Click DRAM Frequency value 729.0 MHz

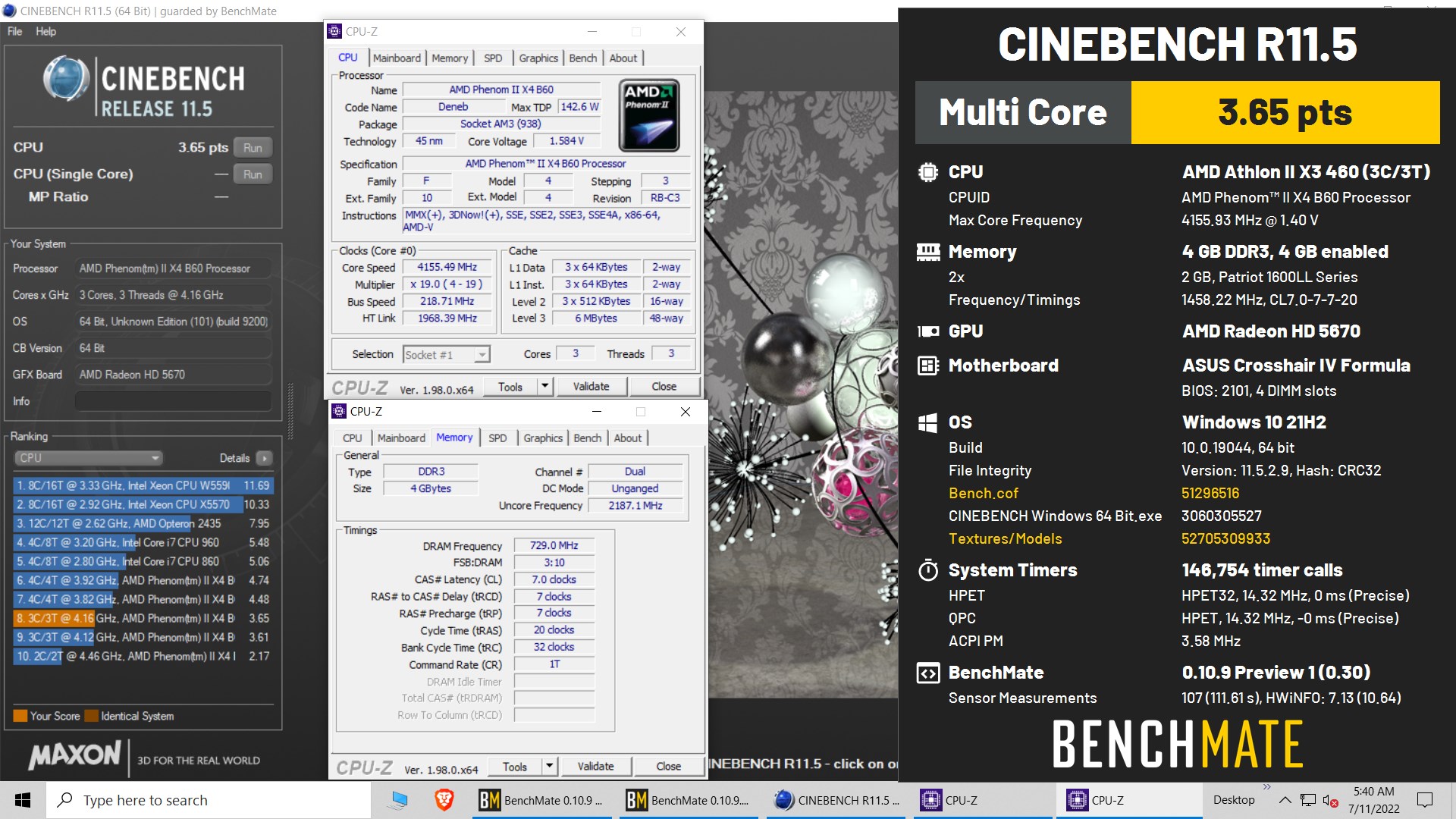pyautogui.click(x=554, y=545)
